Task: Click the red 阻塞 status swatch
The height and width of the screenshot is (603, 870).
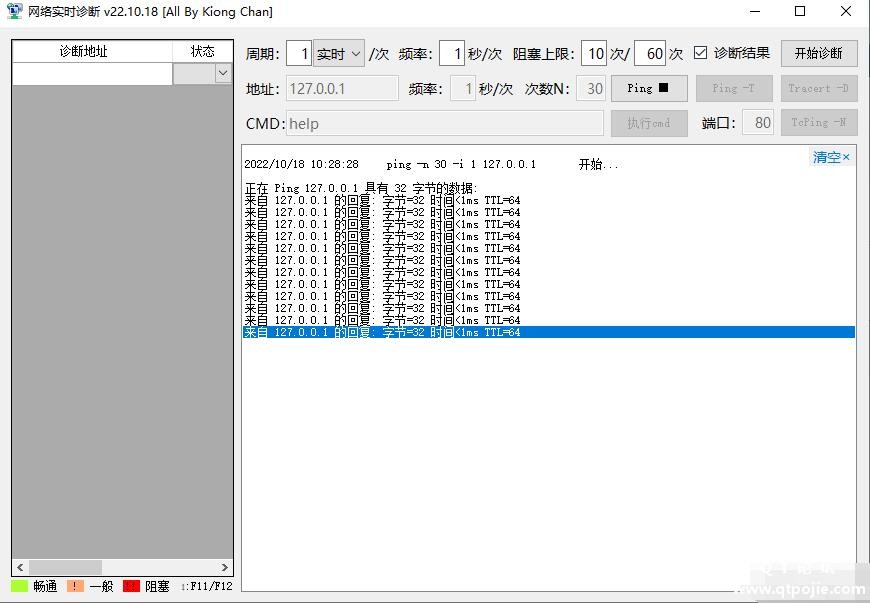Action: [x=131, y=586]
